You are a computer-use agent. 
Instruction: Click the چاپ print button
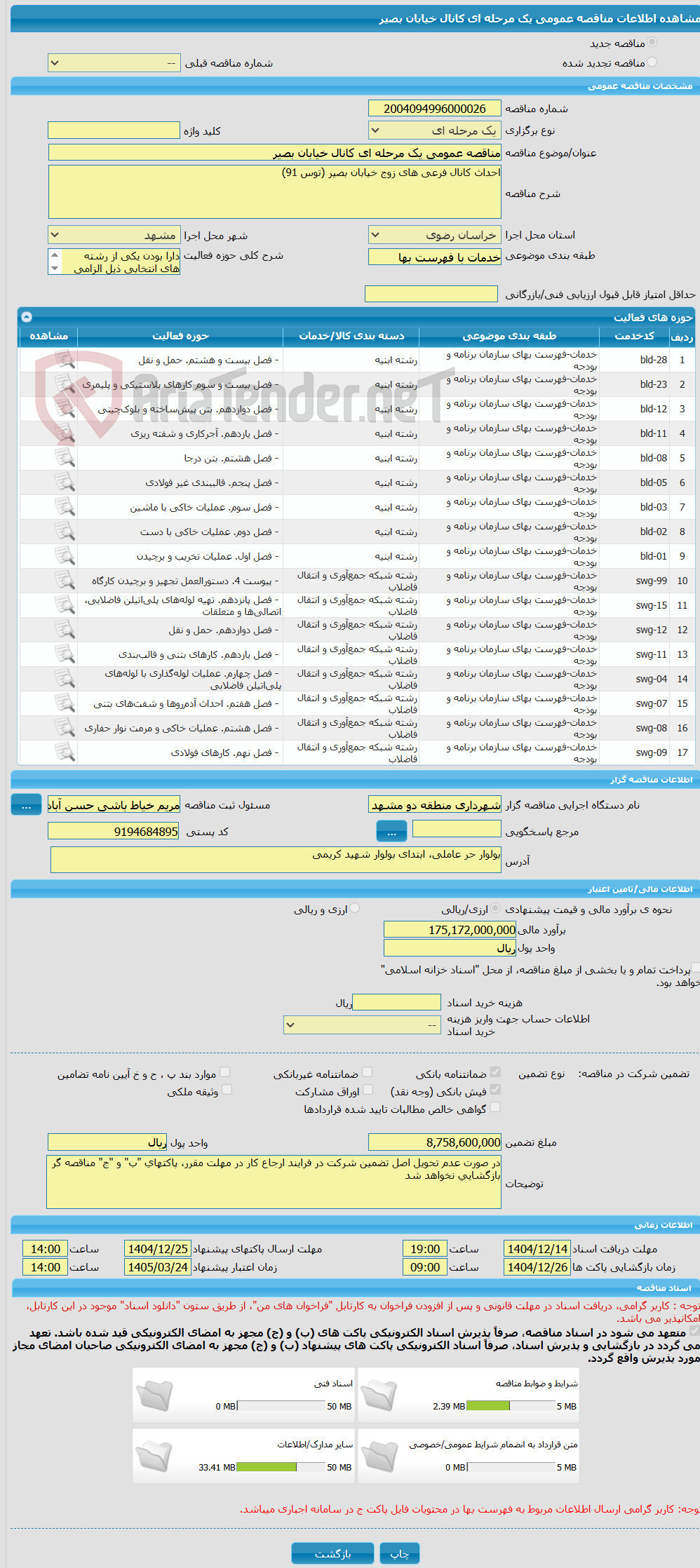pos(399,1553)
